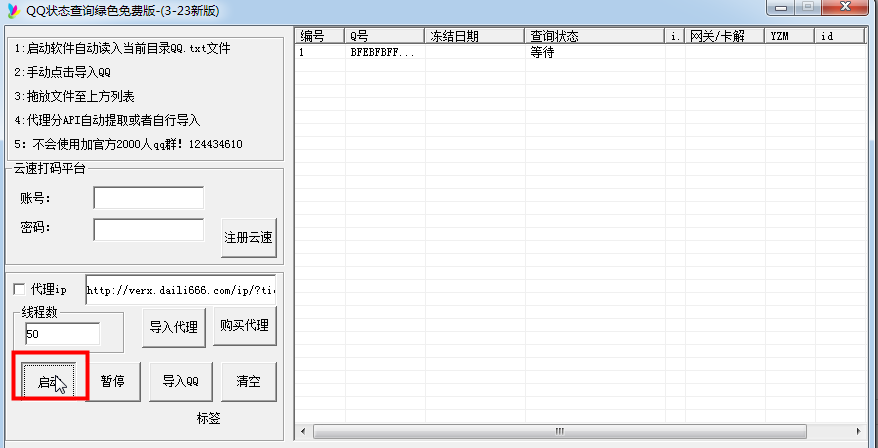Click the 冻结日期 column header

[x=474, y=36]
